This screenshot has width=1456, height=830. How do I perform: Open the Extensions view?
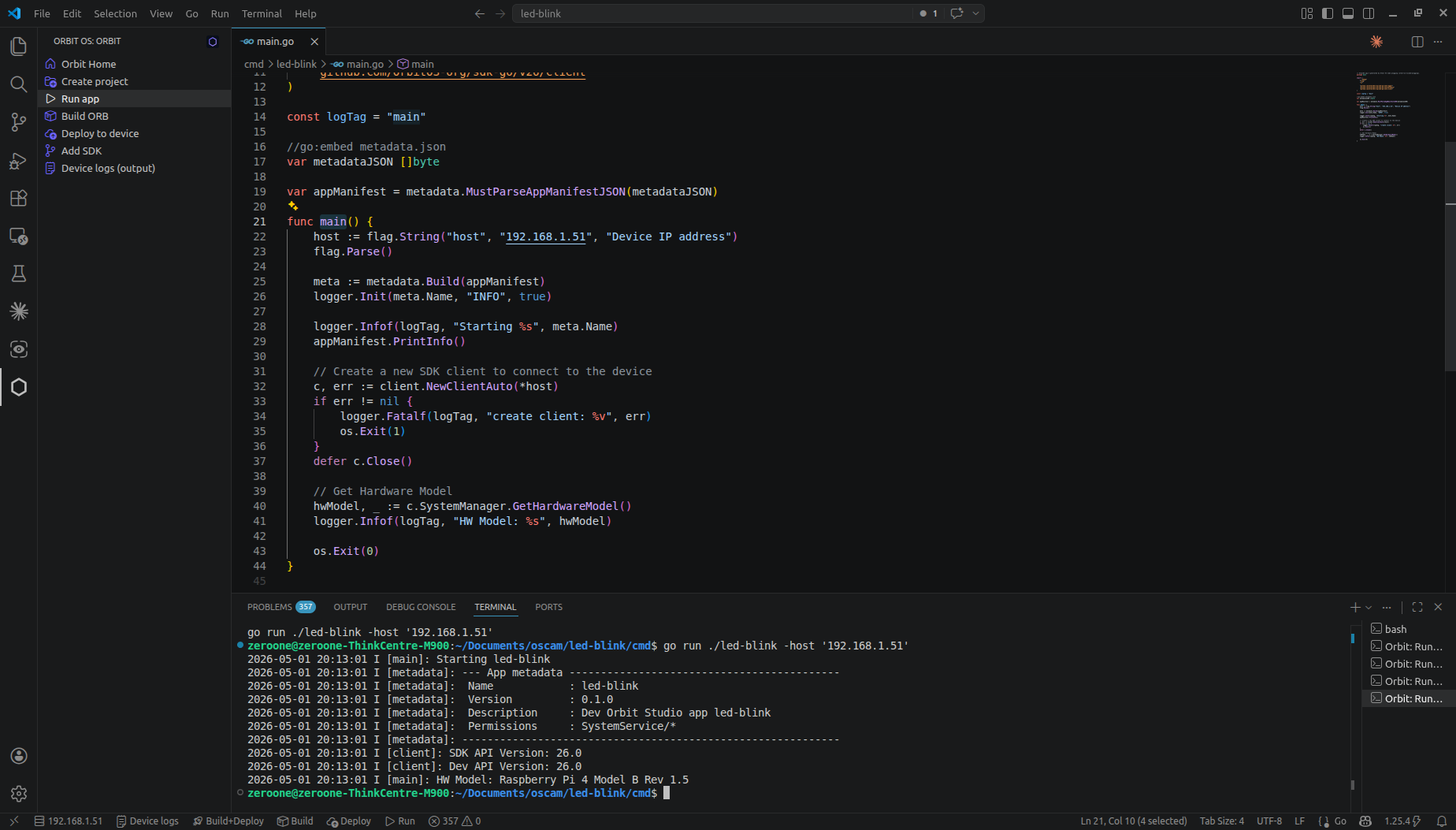(18, 198)
